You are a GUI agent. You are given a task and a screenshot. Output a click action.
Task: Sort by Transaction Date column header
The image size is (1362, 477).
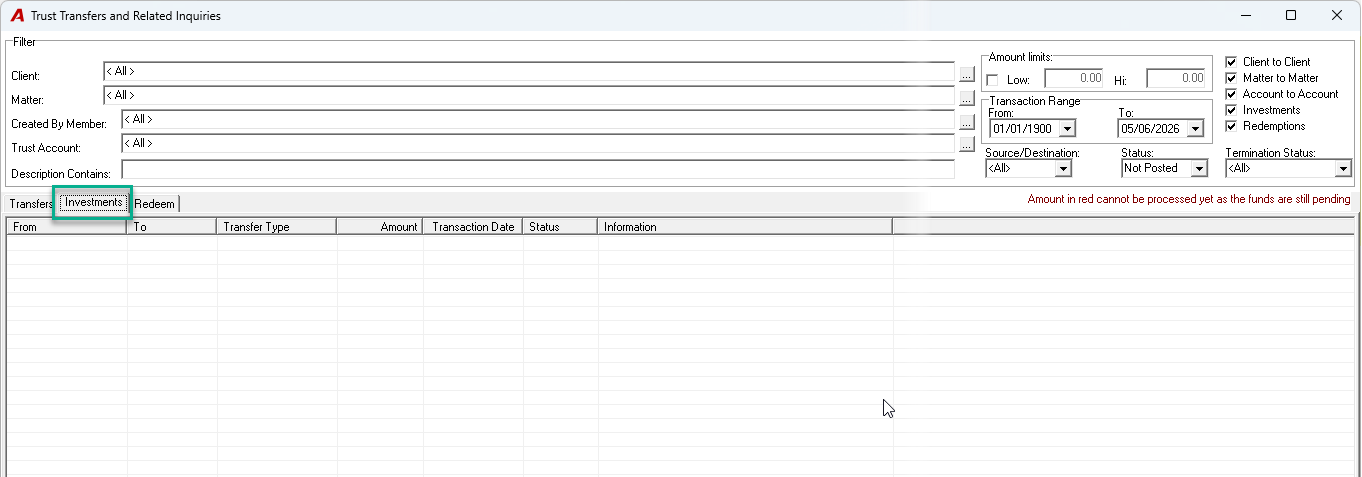[x=472, y=227]
